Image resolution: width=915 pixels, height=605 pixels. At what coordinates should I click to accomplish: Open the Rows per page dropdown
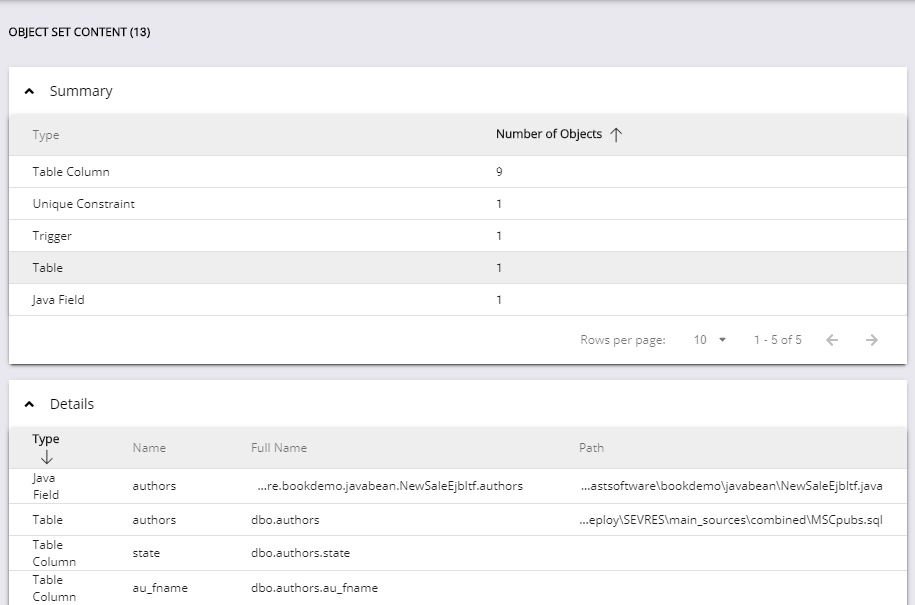pyautogui.click(x=710, y=340)
